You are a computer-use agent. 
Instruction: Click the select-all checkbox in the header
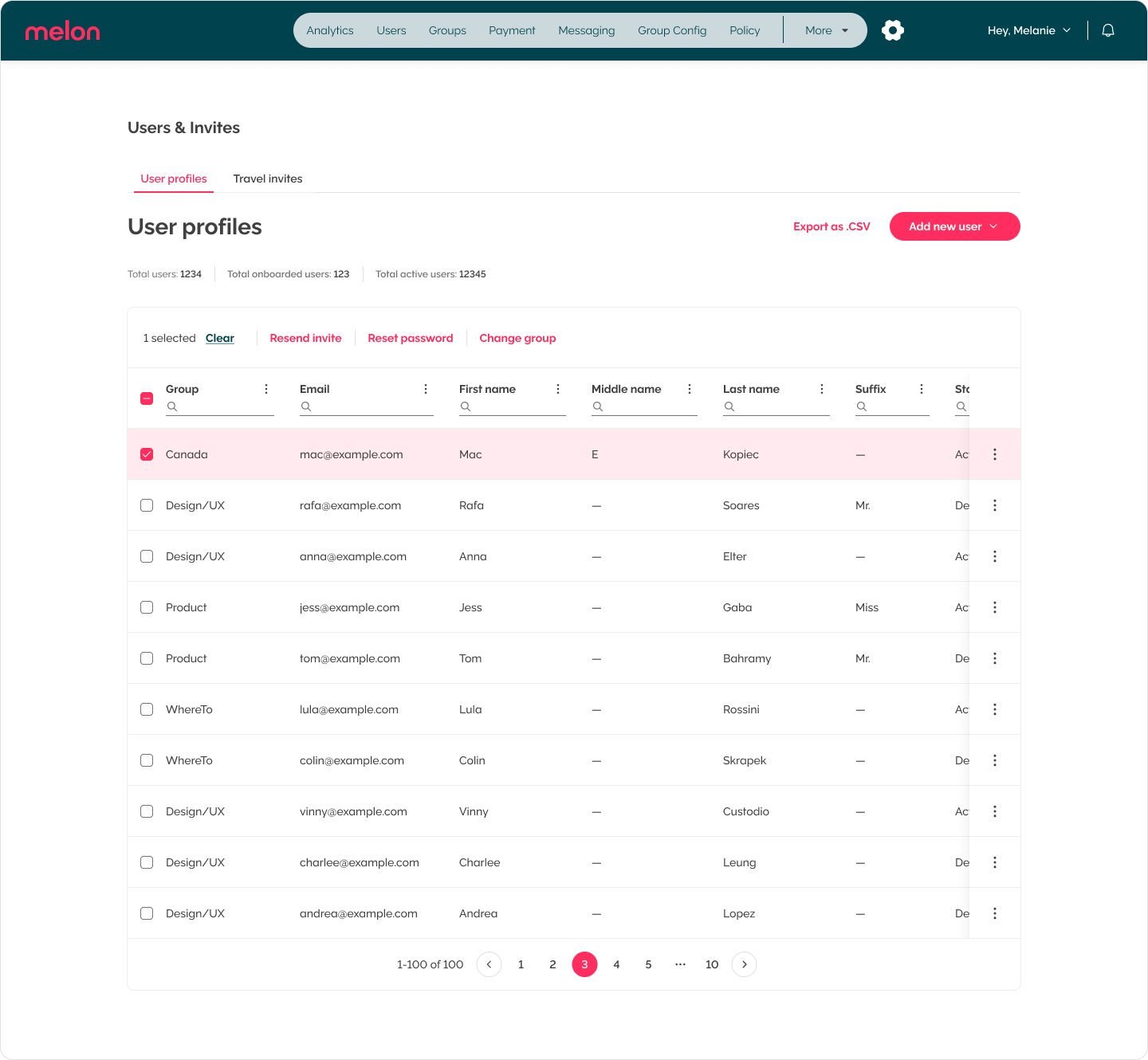(x=147, y=398)
